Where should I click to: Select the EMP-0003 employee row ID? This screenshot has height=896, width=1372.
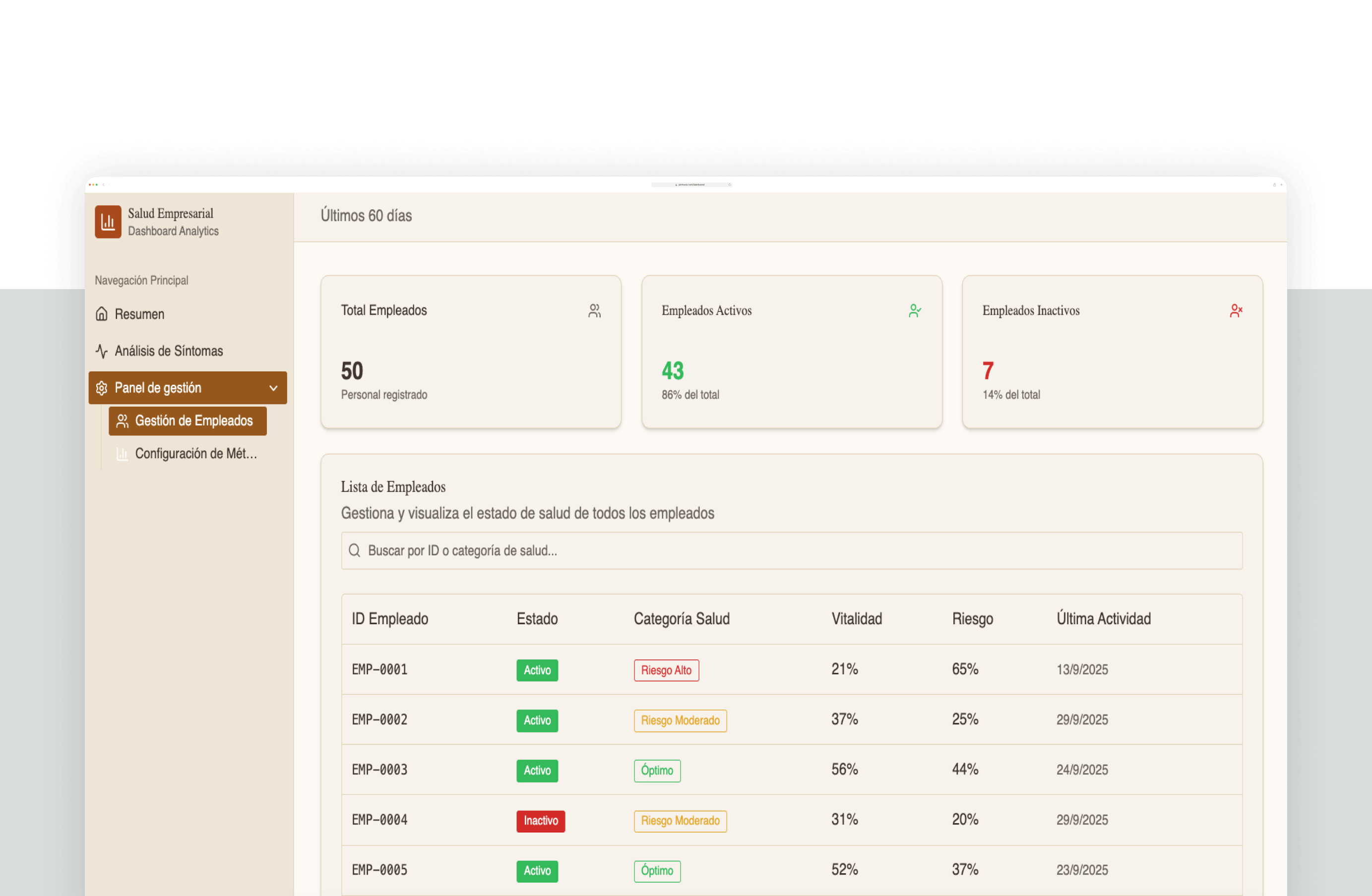point(379,770)
